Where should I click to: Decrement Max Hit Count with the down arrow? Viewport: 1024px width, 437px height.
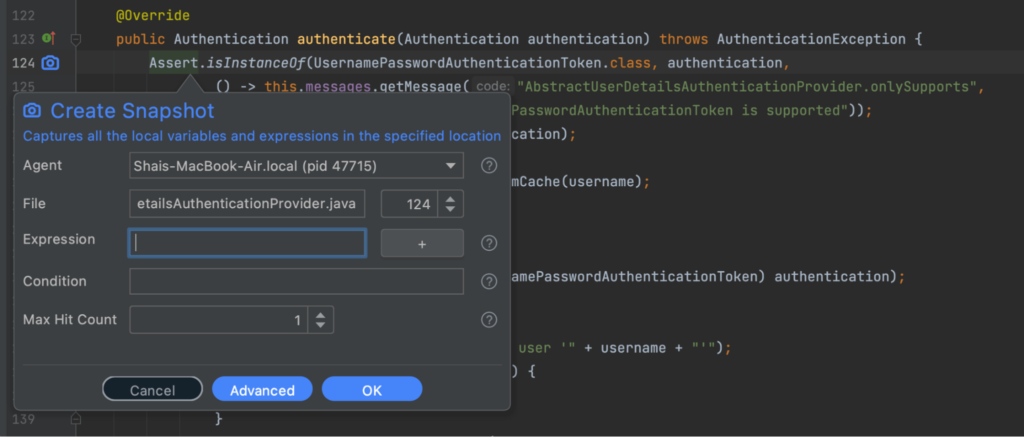[320, 326]
